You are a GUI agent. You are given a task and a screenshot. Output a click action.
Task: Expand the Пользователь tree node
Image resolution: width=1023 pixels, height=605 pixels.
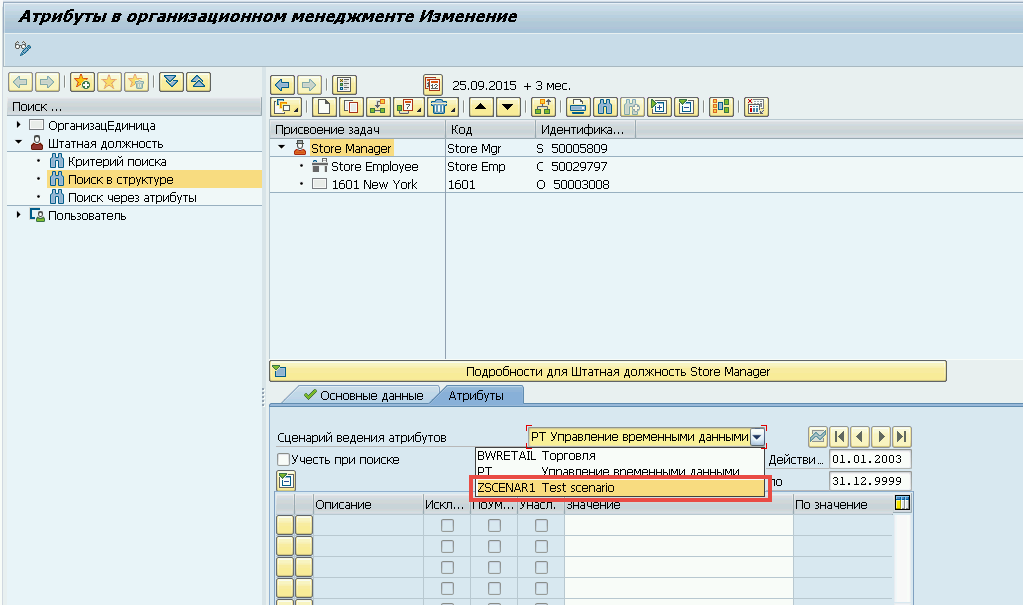pyautogui.click(x=18, y=215)
